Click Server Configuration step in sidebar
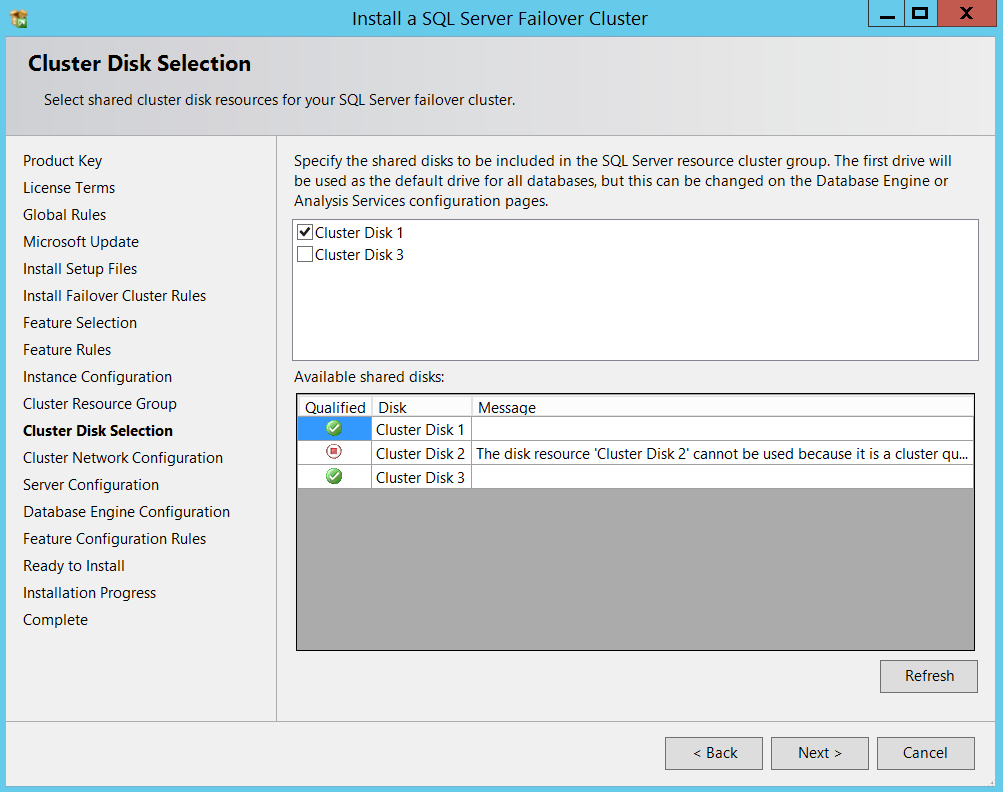The image size is (1003, 792). (91, 485)
